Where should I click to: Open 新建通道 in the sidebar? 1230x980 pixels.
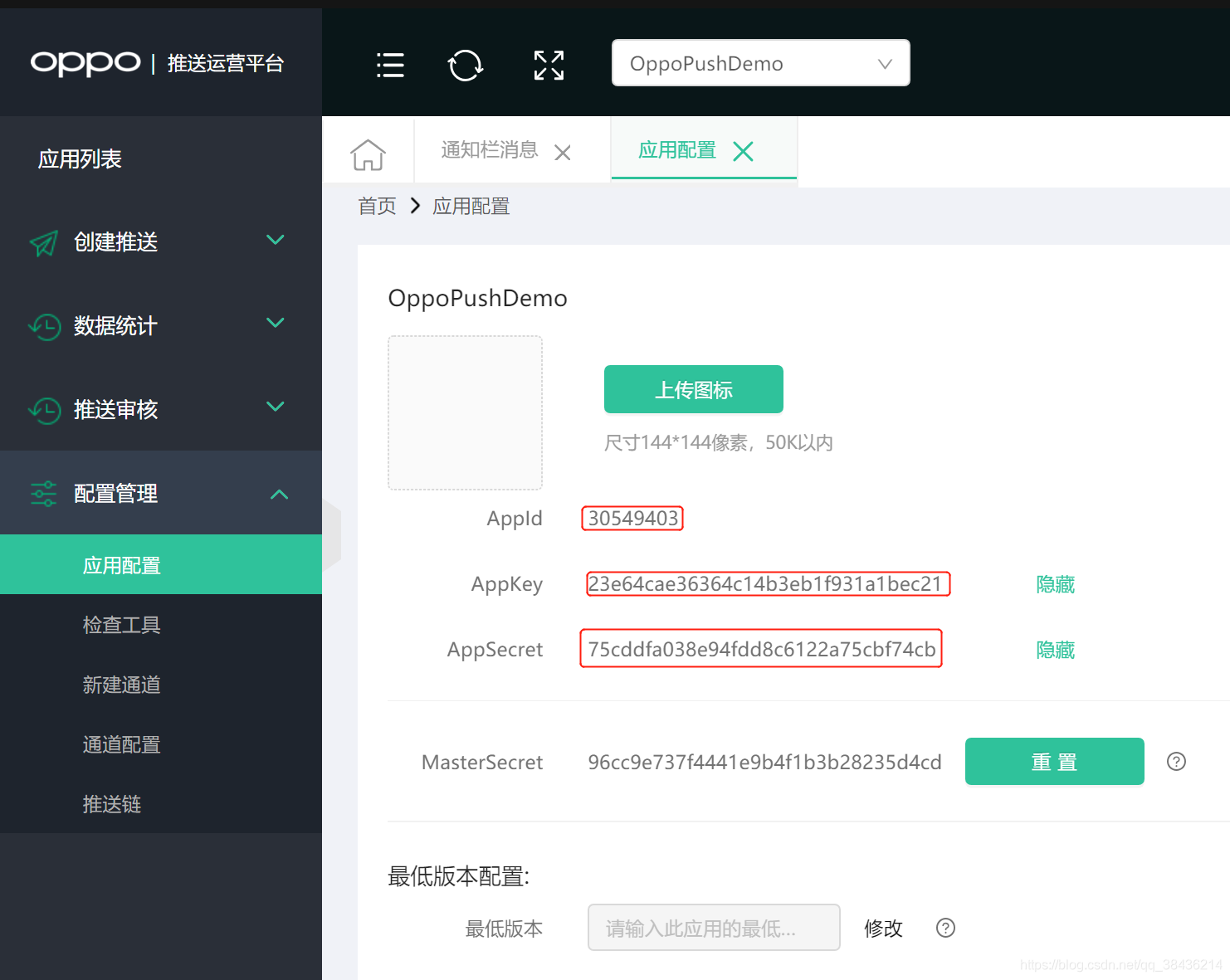[x=121, y=685]
